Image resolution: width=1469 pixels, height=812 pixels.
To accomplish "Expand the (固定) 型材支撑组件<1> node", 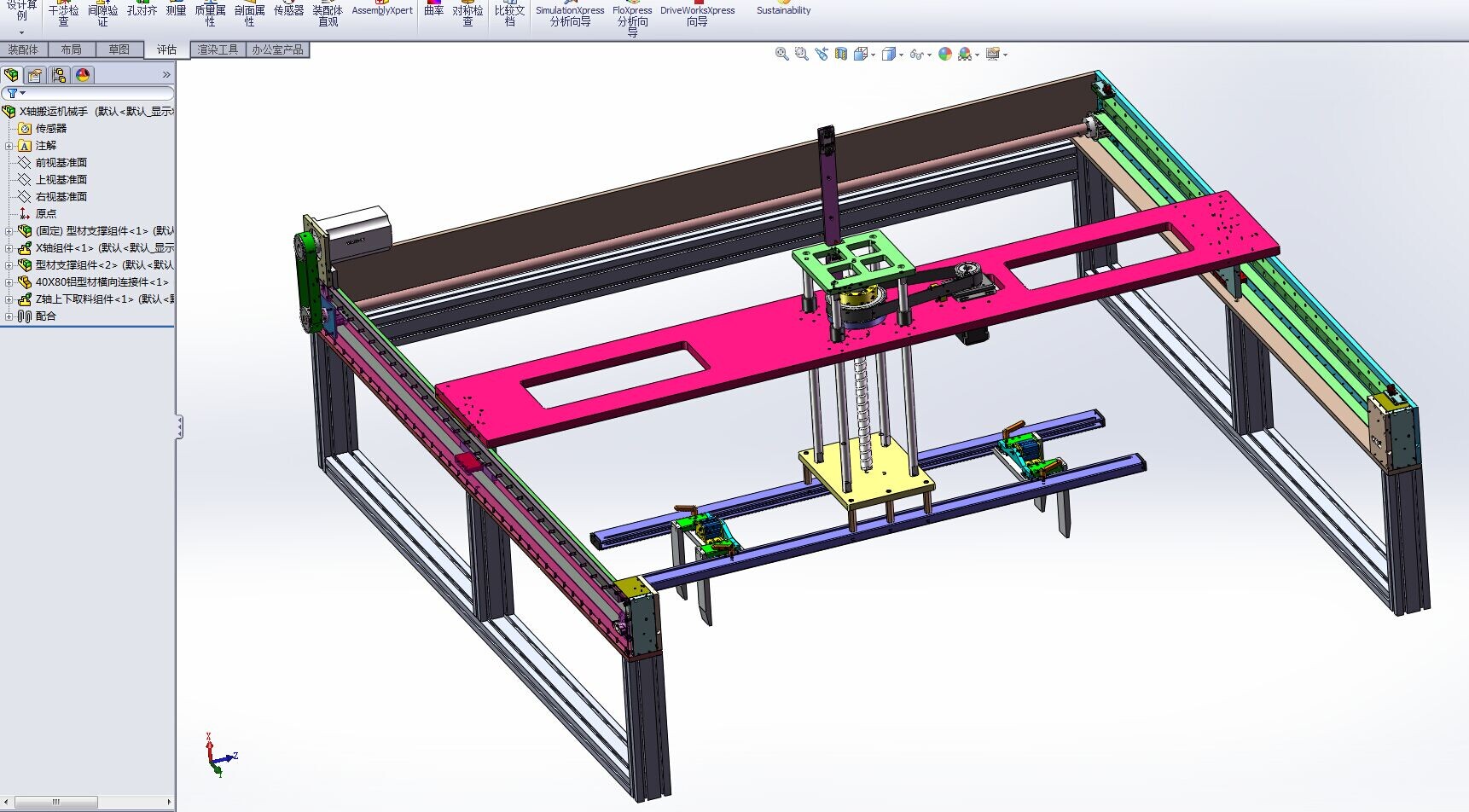I will 9,231.
